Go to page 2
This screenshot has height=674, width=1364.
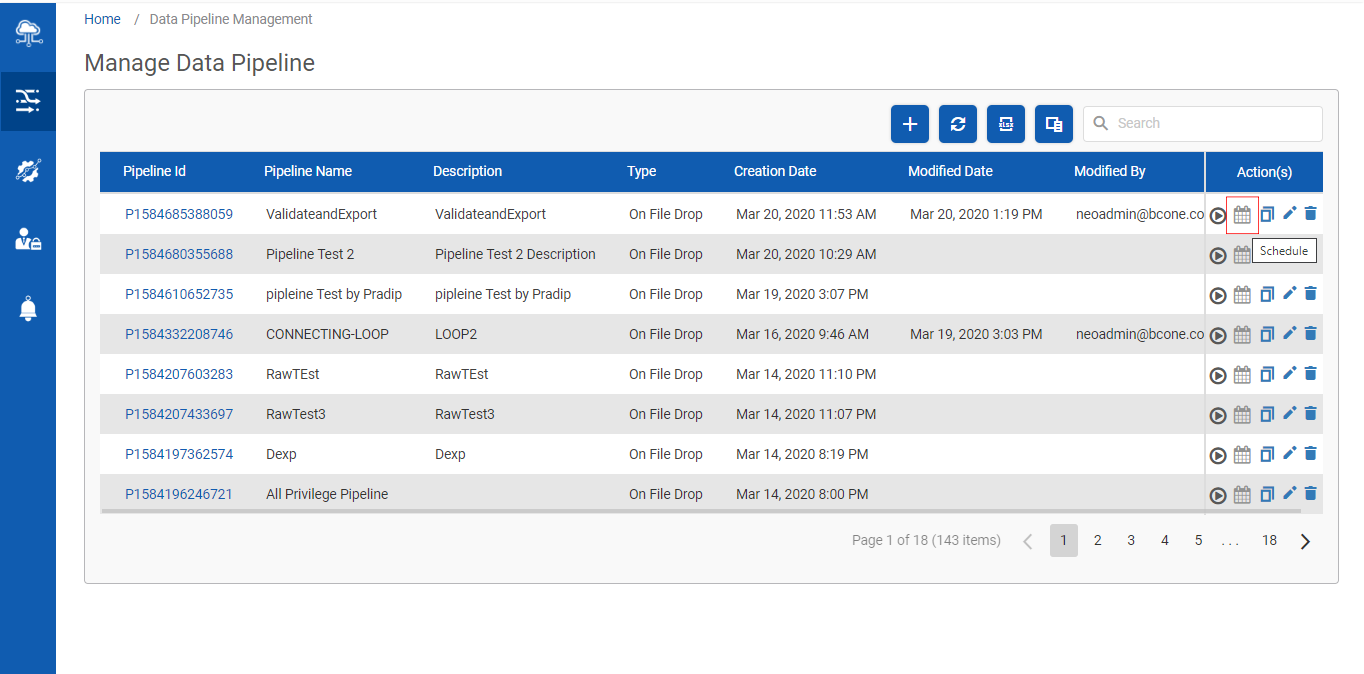[1097, 540]
